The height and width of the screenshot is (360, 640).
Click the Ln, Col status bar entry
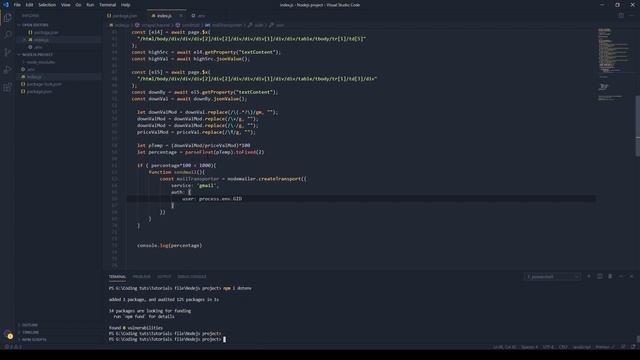(x=504, y=347)
